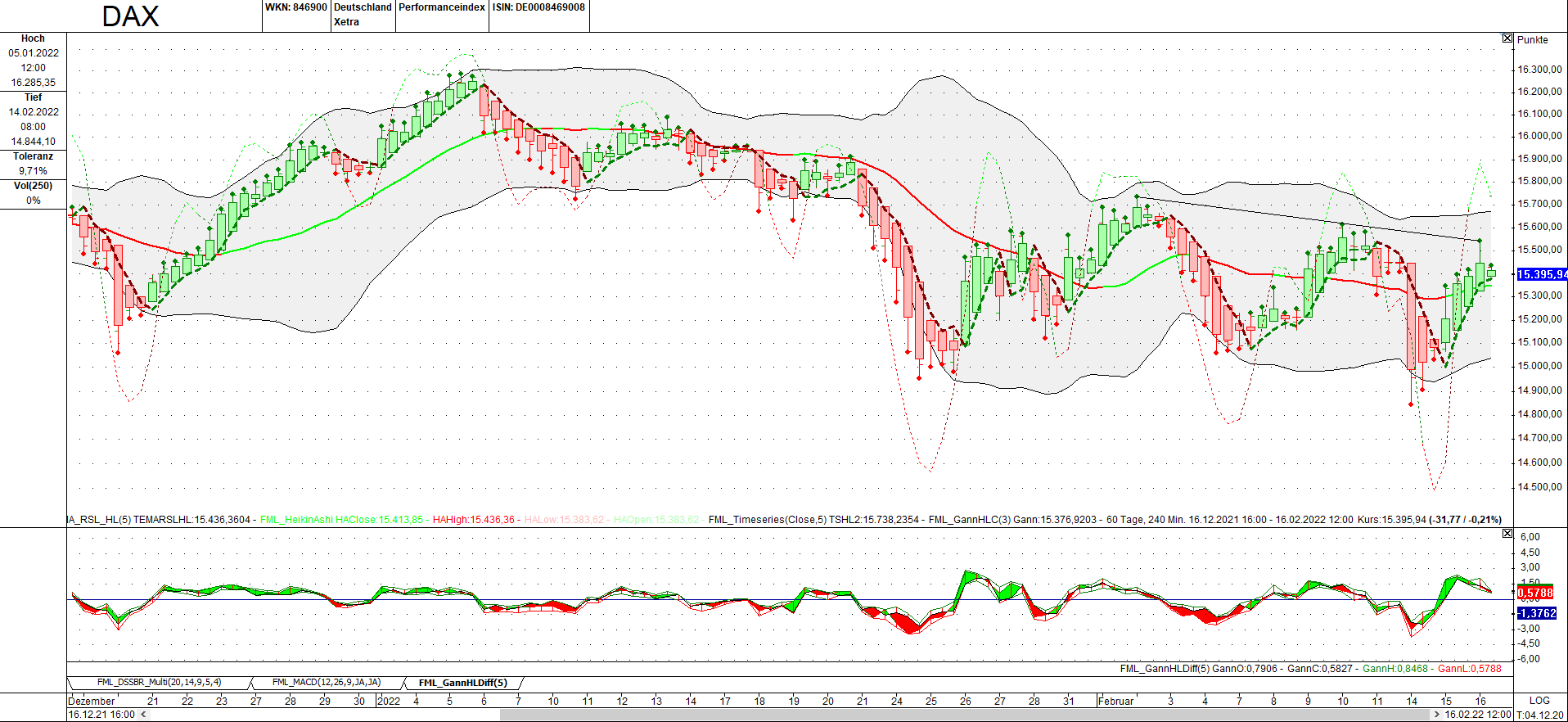The width and height of the screenshot is (1568, 722).
Task: Click the 16.000,00 price axis label
Action: pos(1540,136)
